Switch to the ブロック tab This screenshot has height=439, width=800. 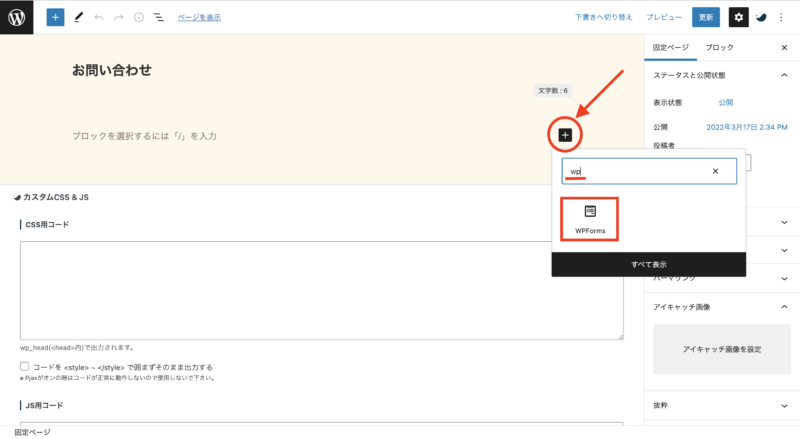click(x=719, y=47)
